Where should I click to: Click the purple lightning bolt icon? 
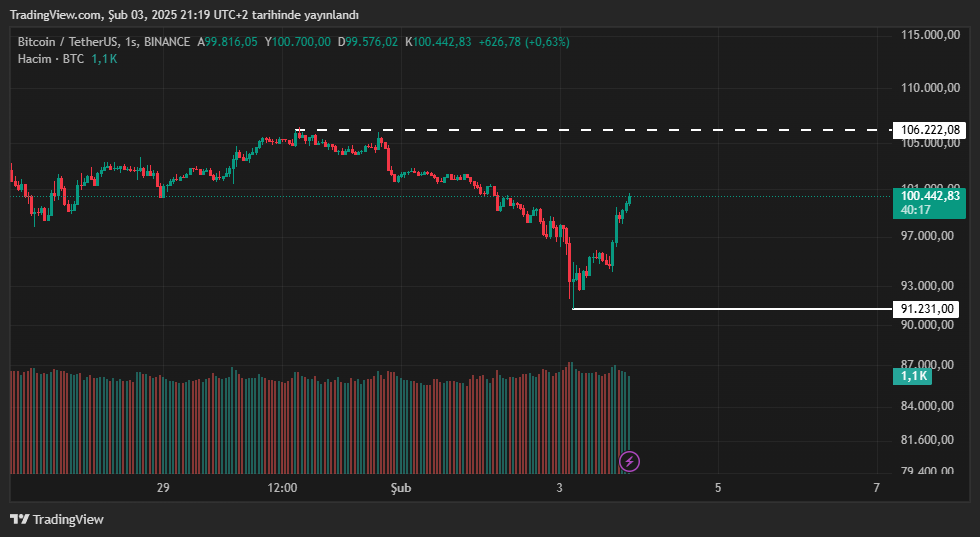(629, 461)
